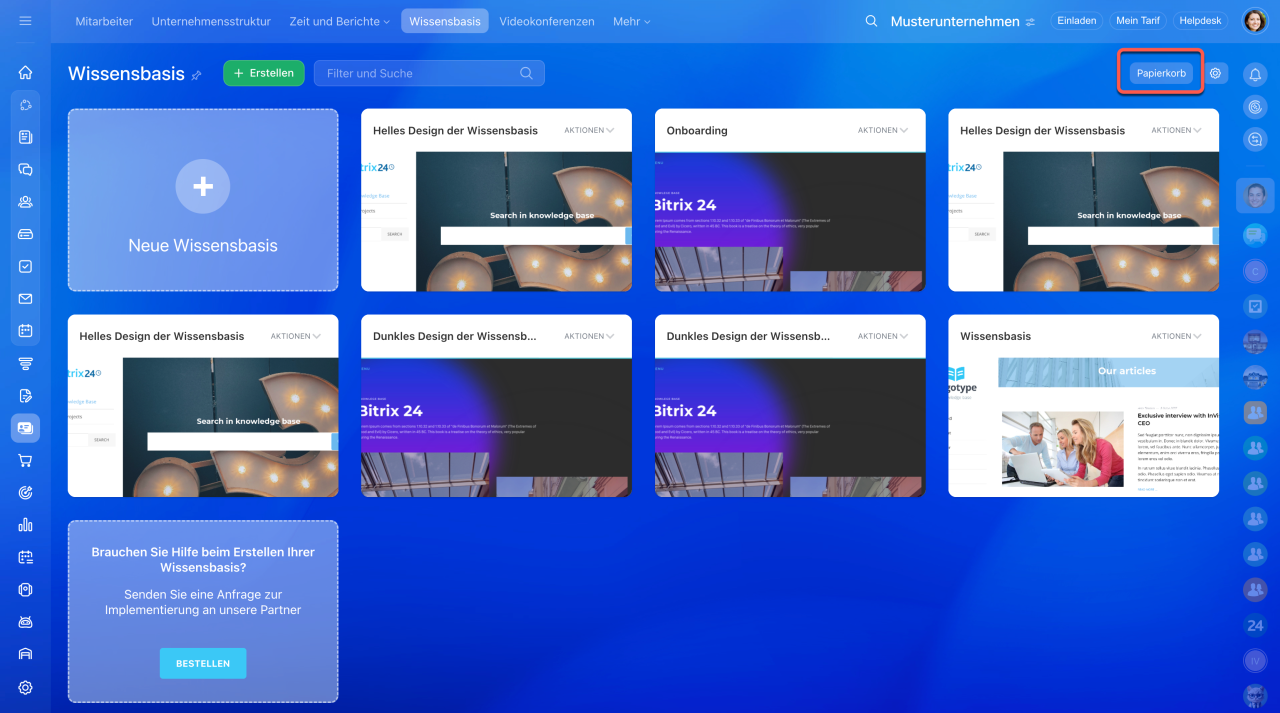Open the Papierkorb recycle bin
The height and width of the screenshot is (713, 1280).
pos(1161,73)
